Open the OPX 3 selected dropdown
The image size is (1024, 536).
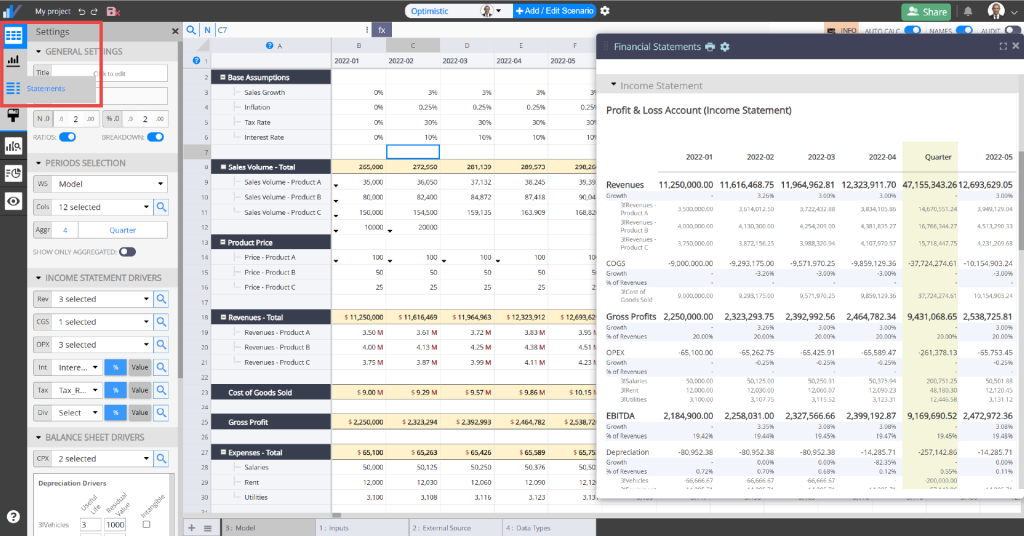click(x=103, y=345)
